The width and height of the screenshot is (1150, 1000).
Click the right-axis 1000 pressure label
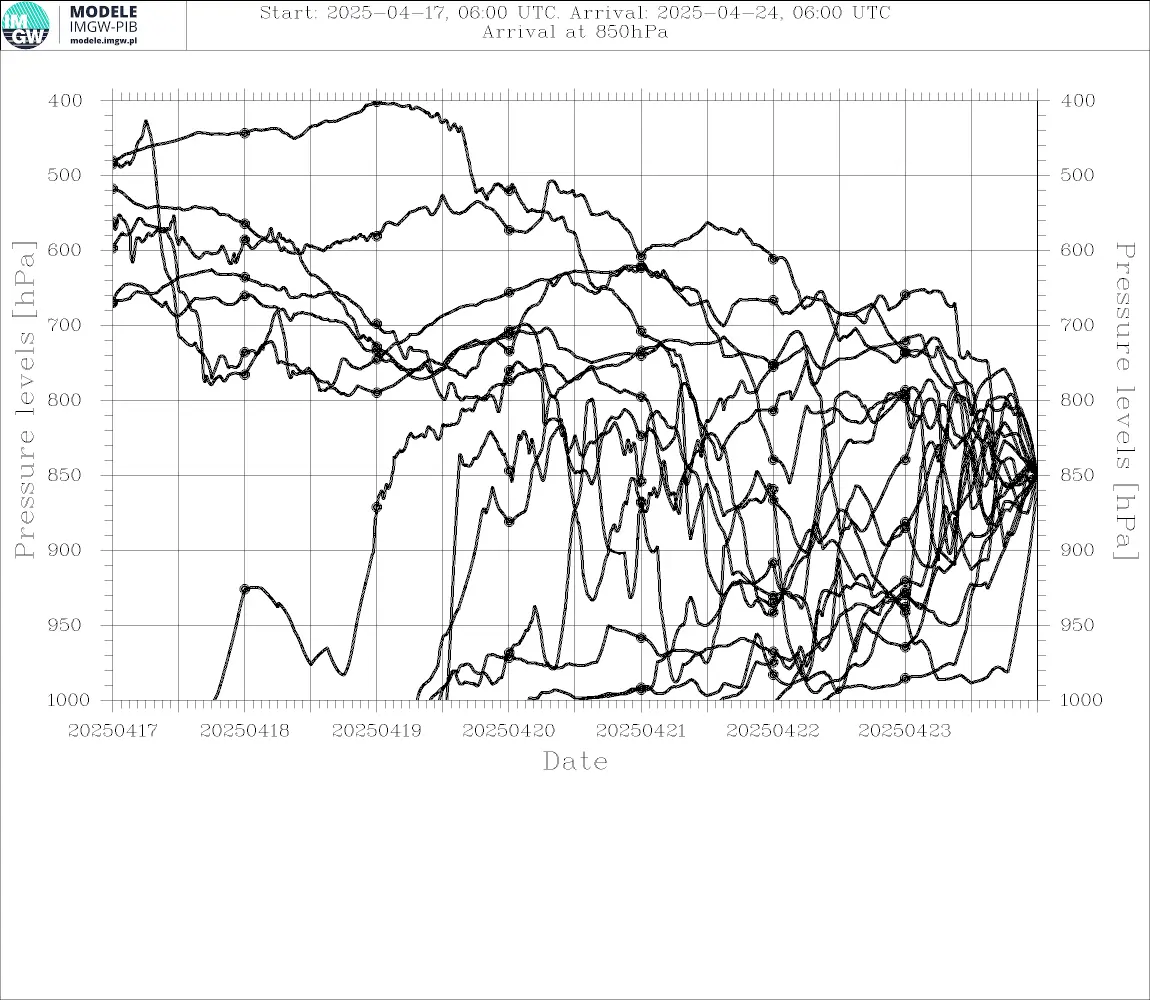[1081, 700]
